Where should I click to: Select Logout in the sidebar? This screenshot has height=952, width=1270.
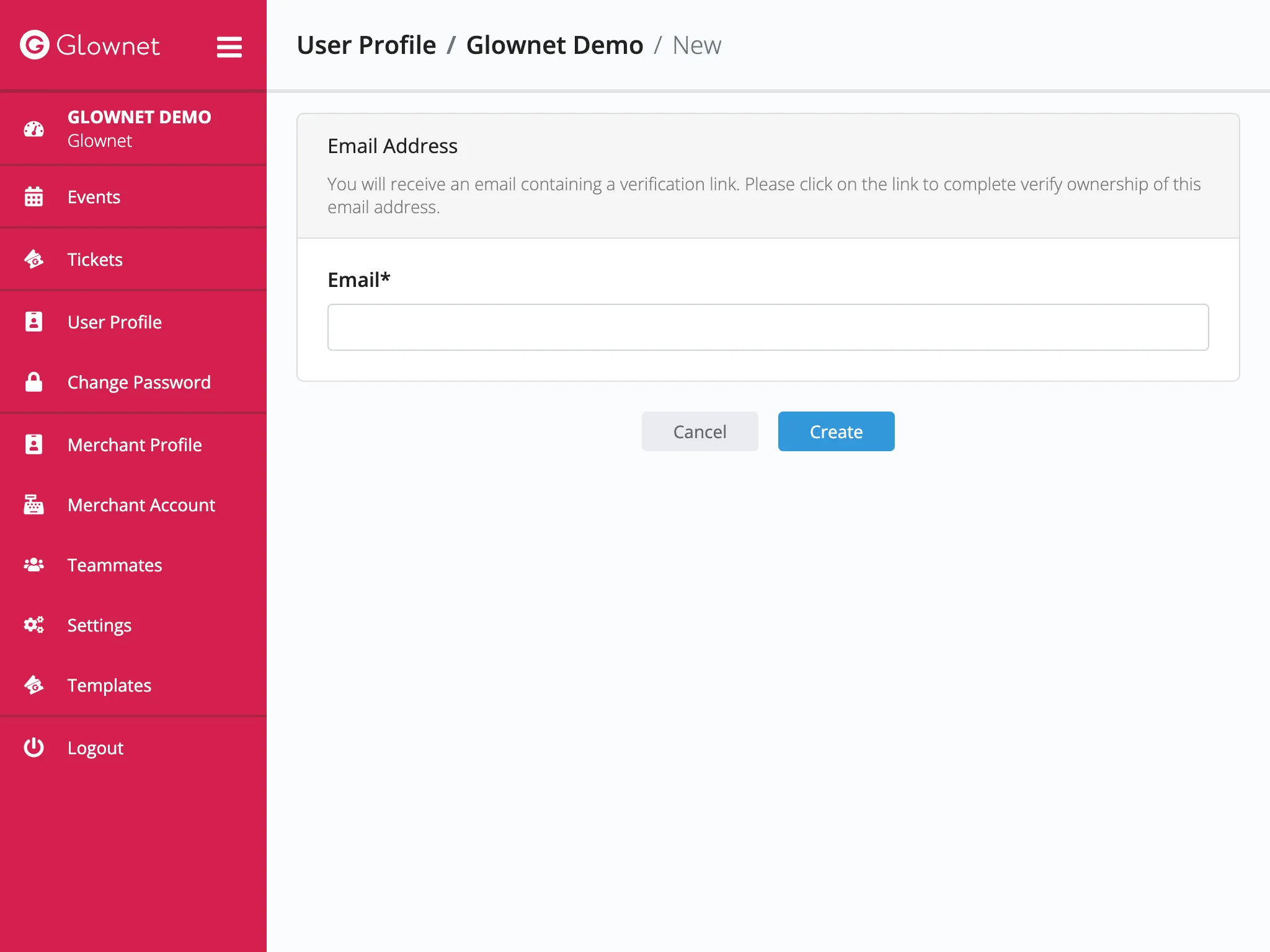point(133,748)
